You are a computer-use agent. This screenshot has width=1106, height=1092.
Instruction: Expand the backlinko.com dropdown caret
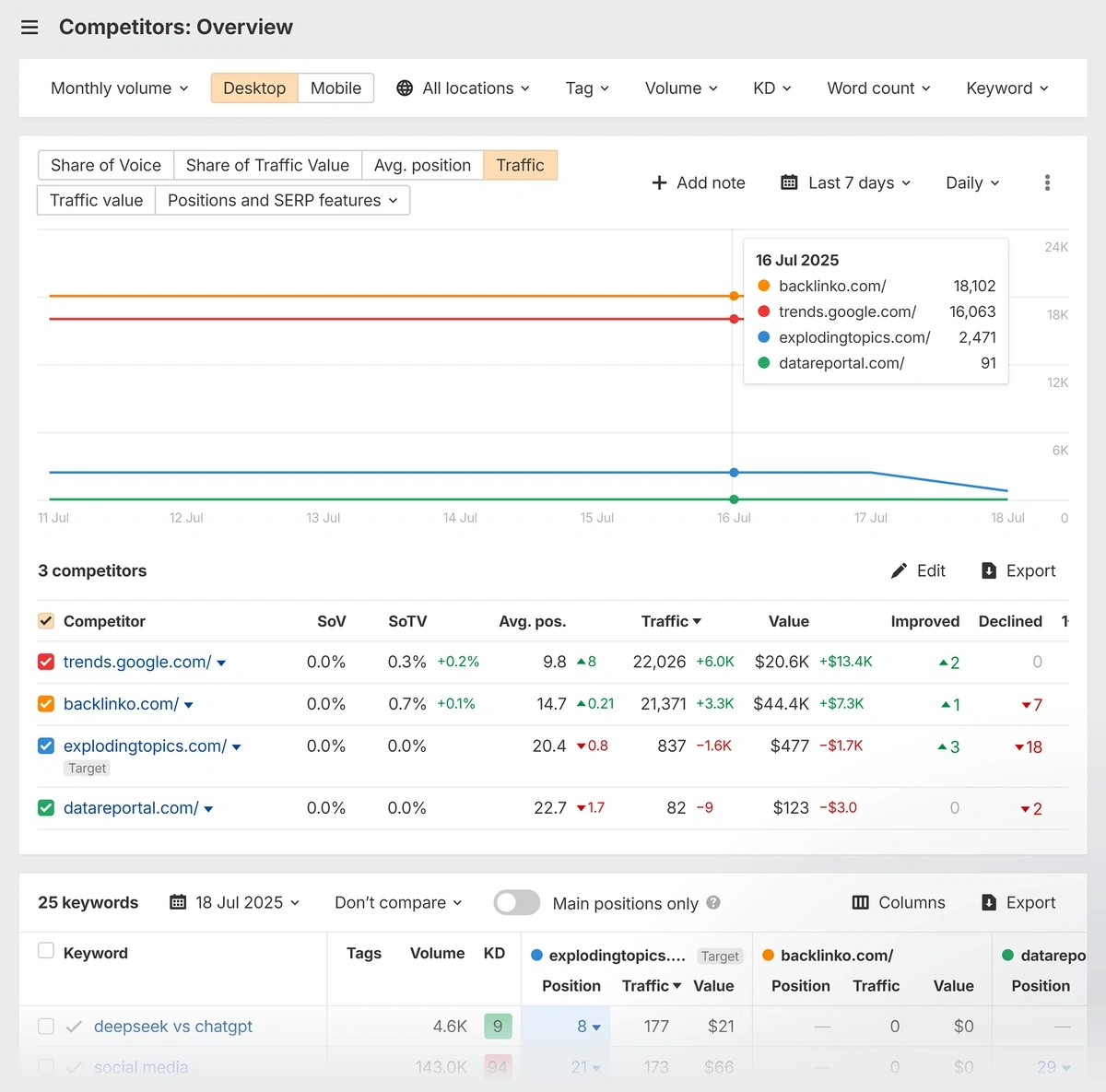[x=189, y=705]
